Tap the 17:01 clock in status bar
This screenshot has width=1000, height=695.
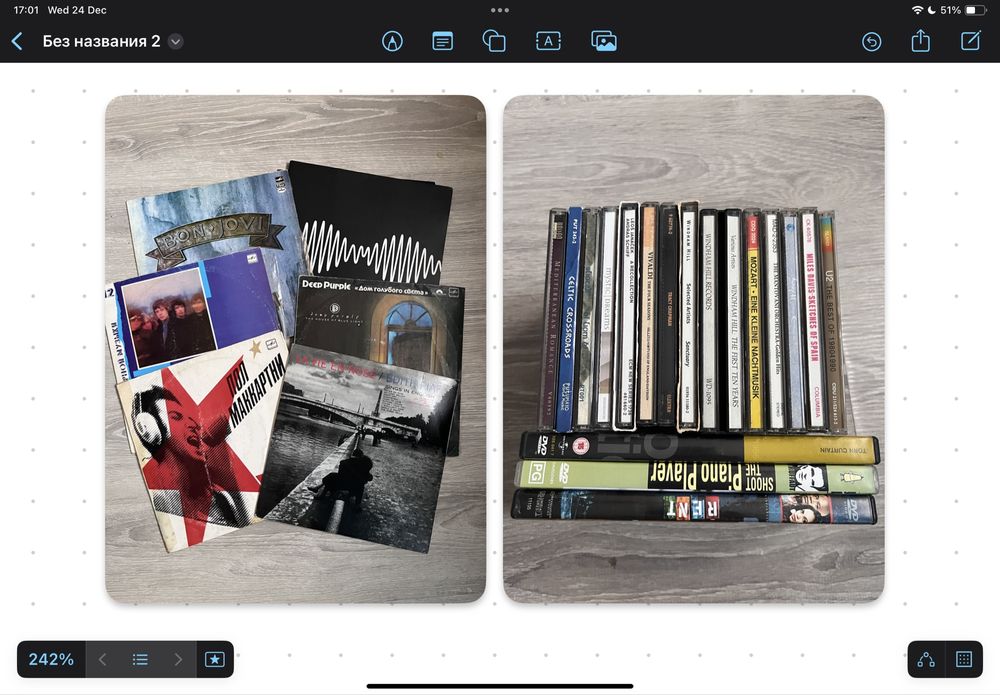(26, 10)
